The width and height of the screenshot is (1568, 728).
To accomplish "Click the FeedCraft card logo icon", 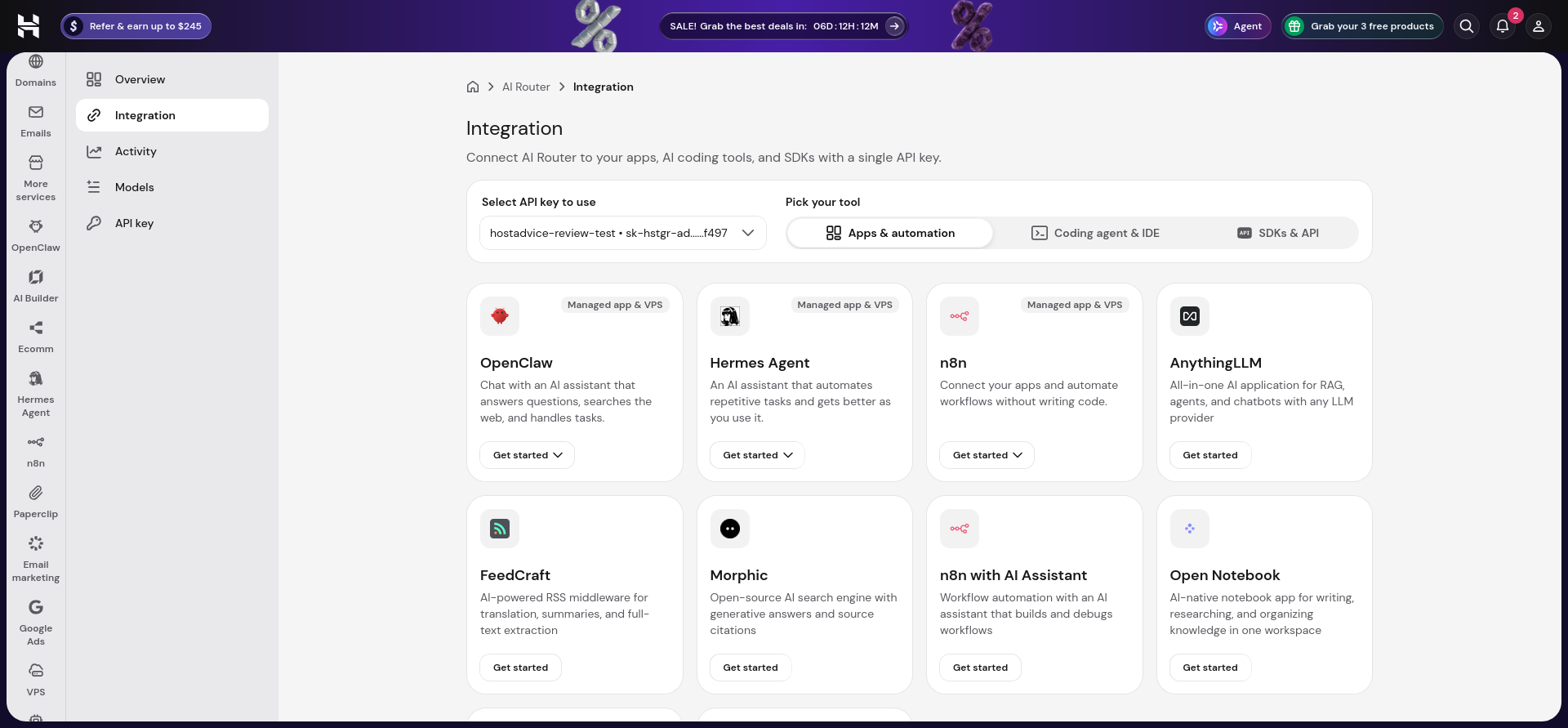I will (x=500, y=529).
